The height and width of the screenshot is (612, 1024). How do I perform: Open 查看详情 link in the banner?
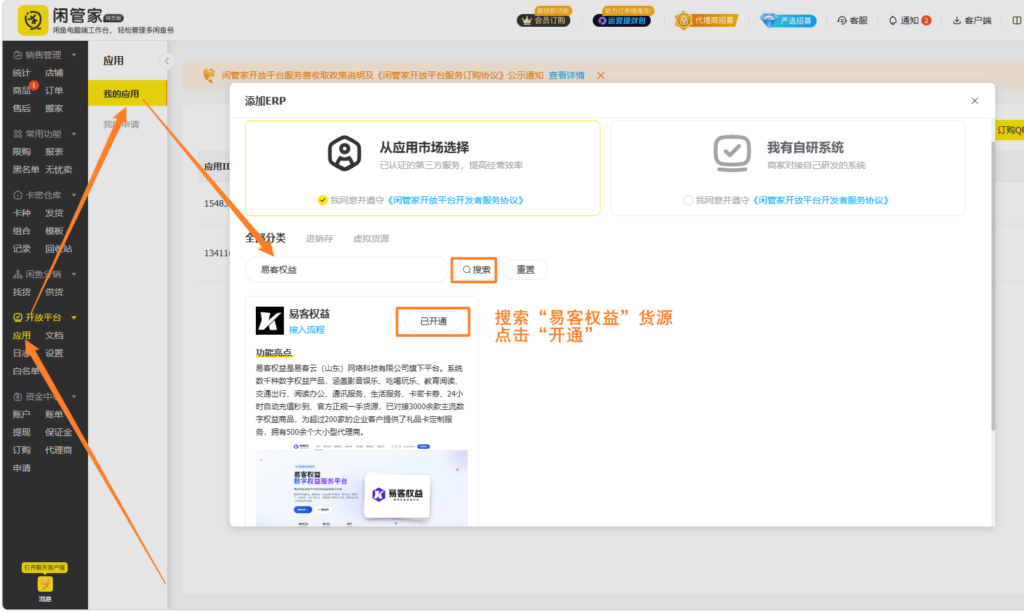pyautogui.click(x=566, y=75)
